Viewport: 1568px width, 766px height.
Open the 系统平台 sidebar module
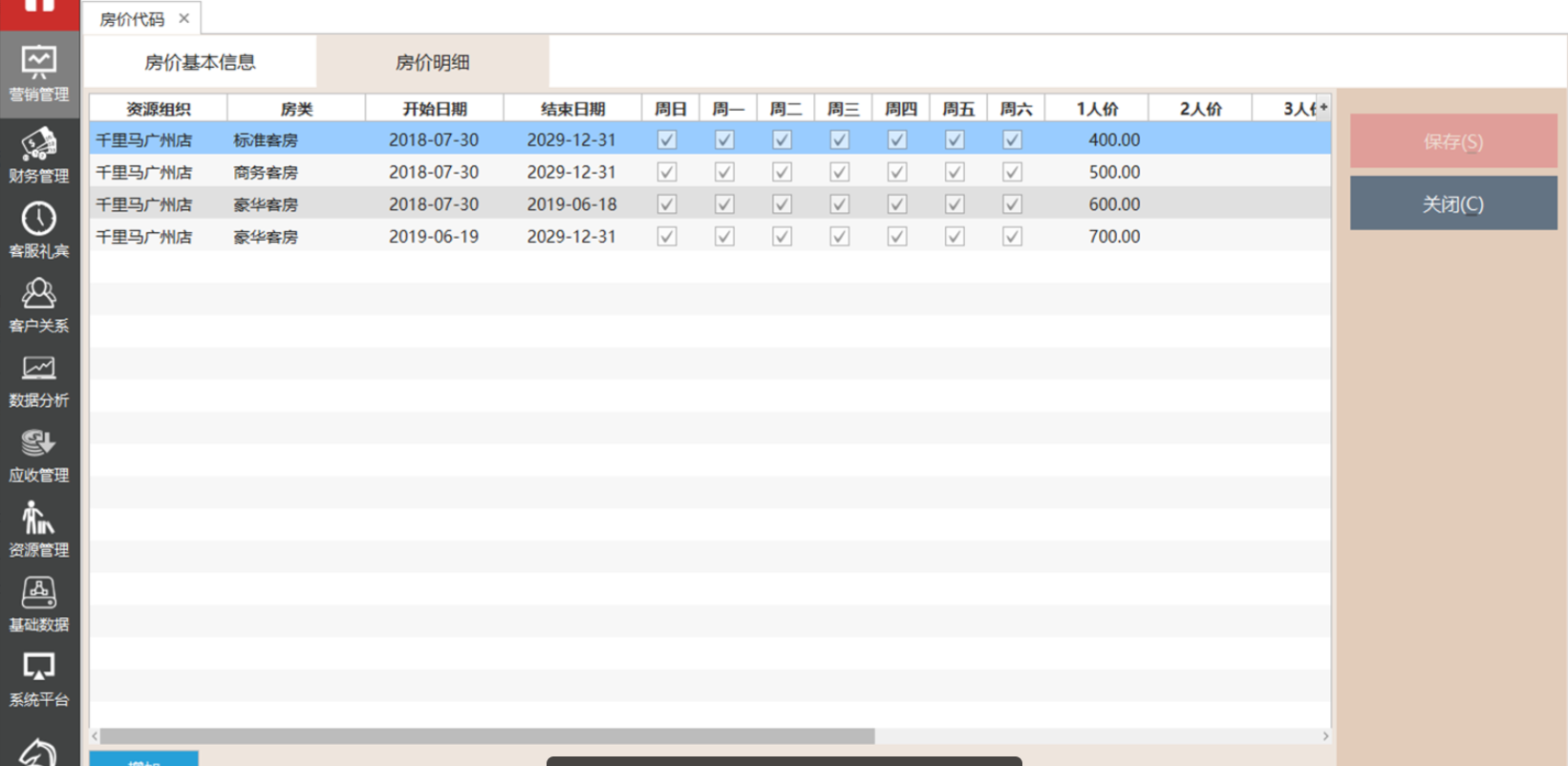[x=38, y=679]
